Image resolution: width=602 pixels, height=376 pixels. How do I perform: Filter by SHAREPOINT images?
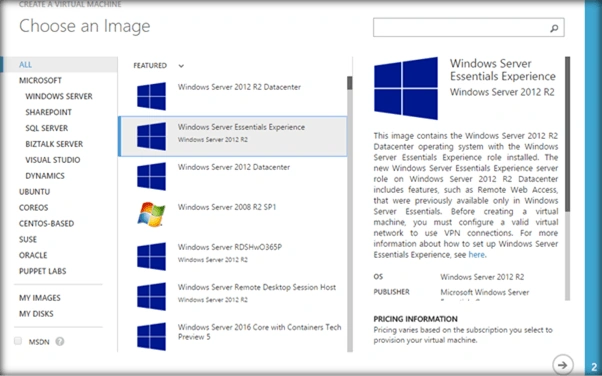coord(48,112)
